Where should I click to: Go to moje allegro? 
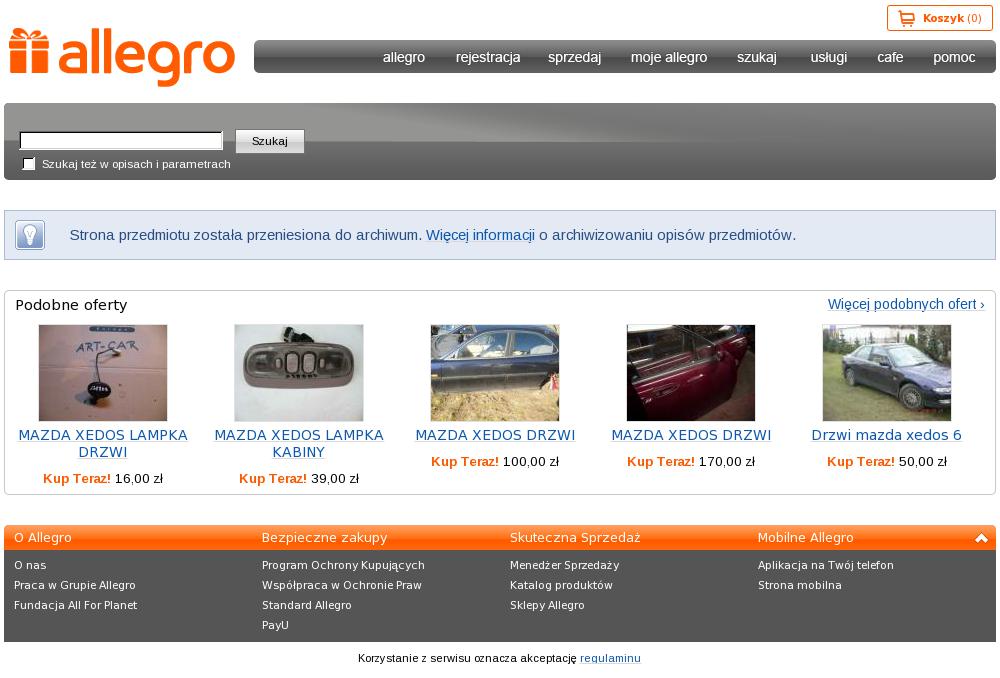[669, 57]
